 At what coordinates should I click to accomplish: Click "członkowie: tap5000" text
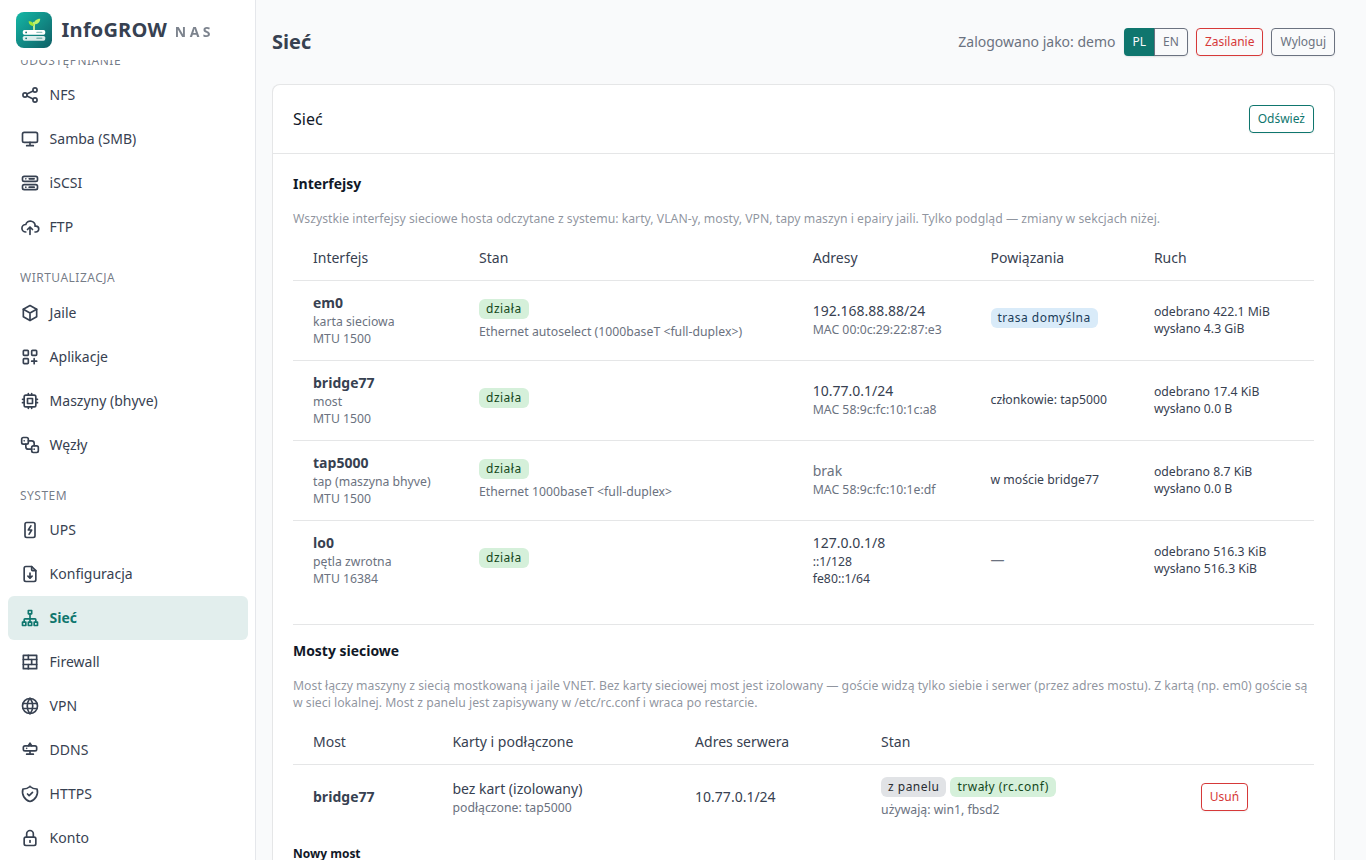click(1049, 400)
